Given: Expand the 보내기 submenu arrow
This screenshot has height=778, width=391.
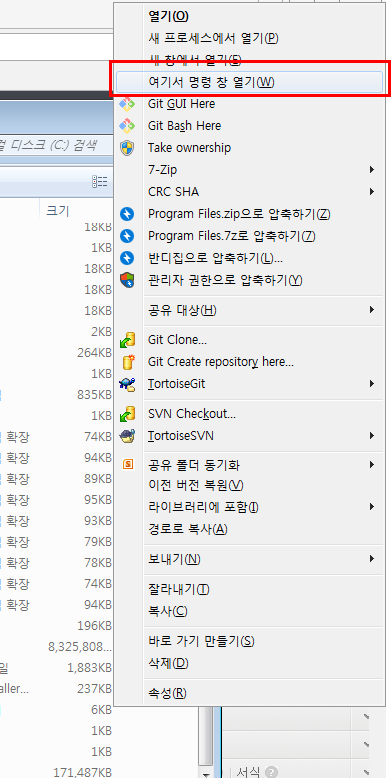Looking at the screenshot, I should [372, 559].
